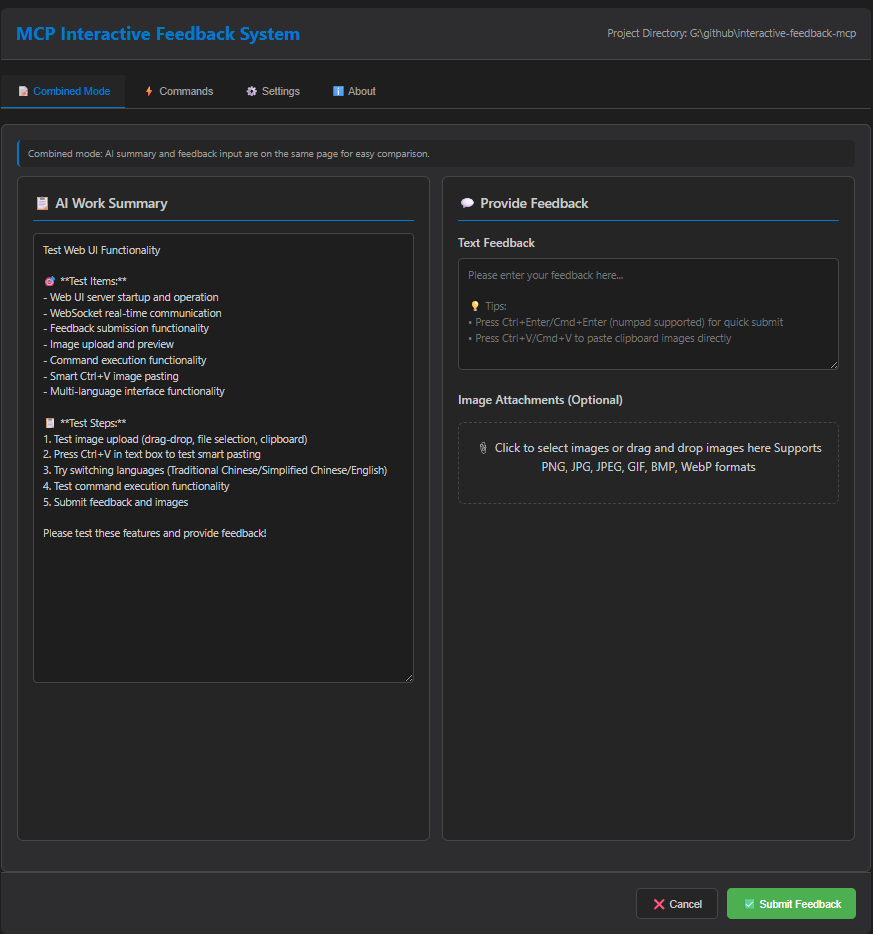The width and height of the screenshot is (873, 934).
Task: Switch to the Commands tab
Action: coord(179,91)
